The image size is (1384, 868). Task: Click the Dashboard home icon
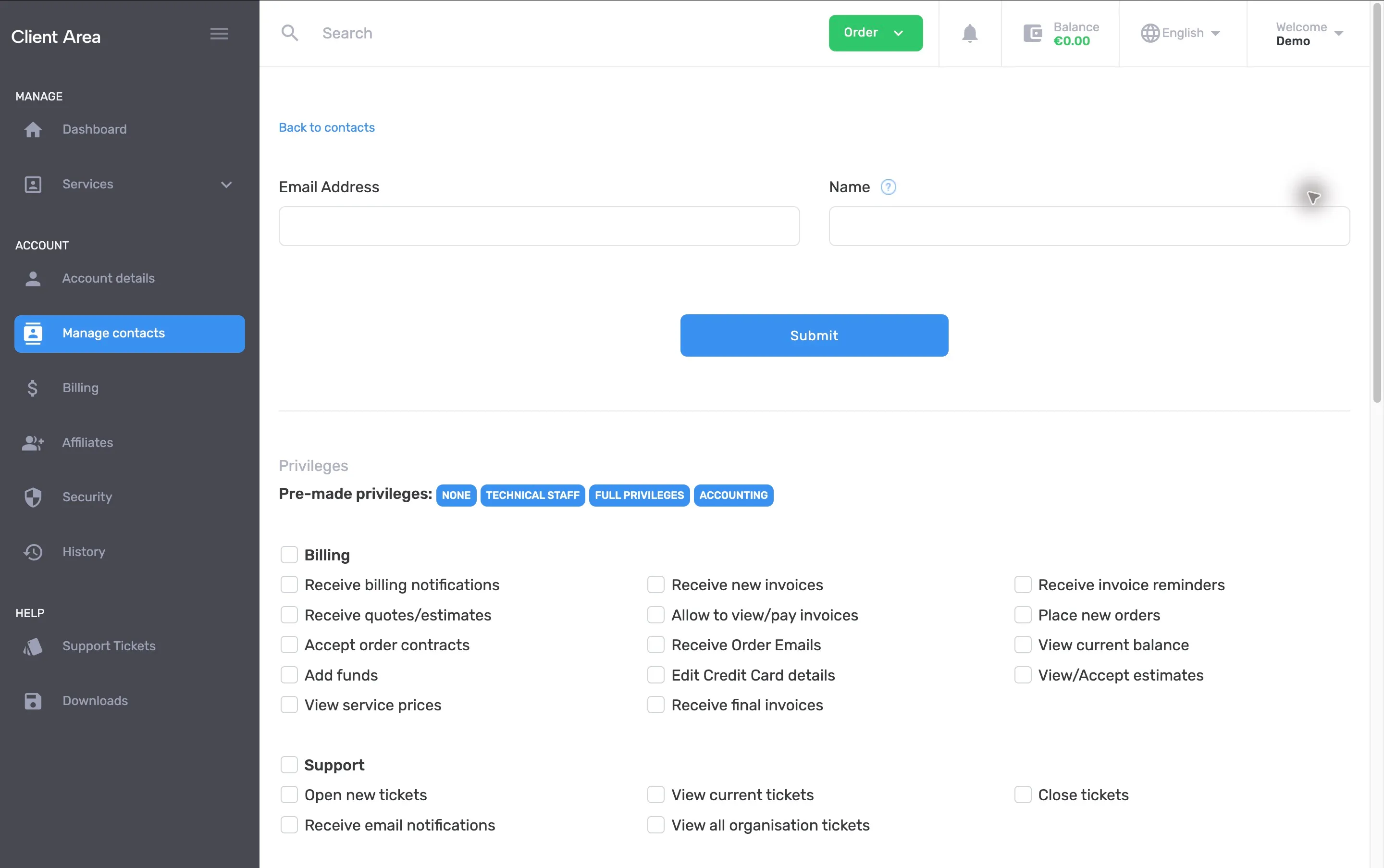pyautogui.click(x=33, y=130)
